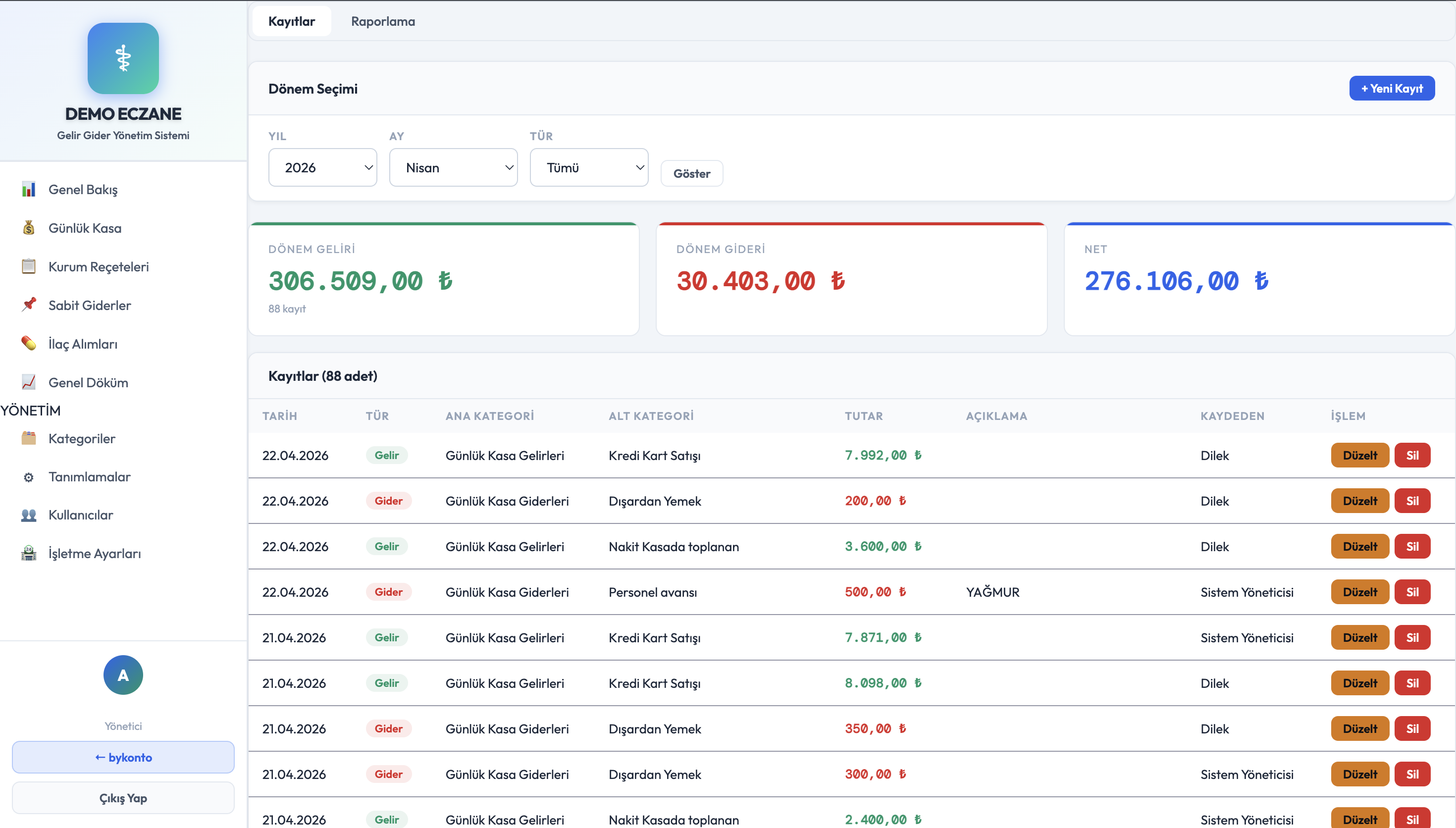Image resolution: width=1456 pixels, height=828 pixels.
Task: Click the user avatar circle labeled A
Action: tap(123, 675)
